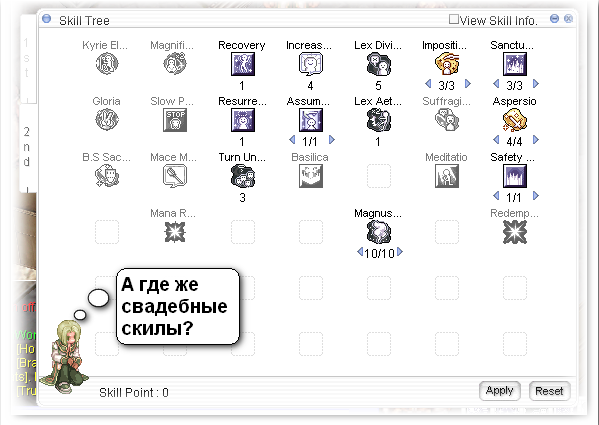Decrease Assumptio level with left arrow

click(292, 140)
